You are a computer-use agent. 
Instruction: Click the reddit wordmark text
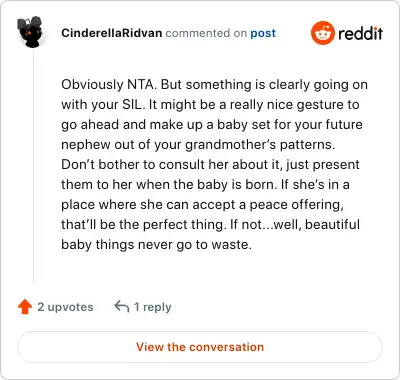(x=360, y=33)
